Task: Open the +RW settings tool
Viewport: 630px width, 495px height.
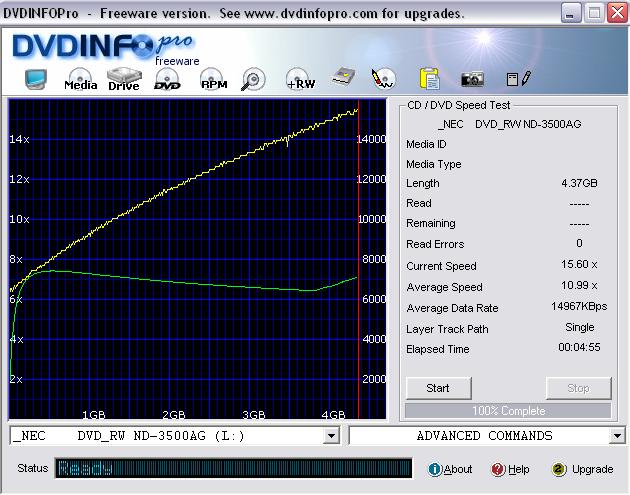Action: (301, 79)
